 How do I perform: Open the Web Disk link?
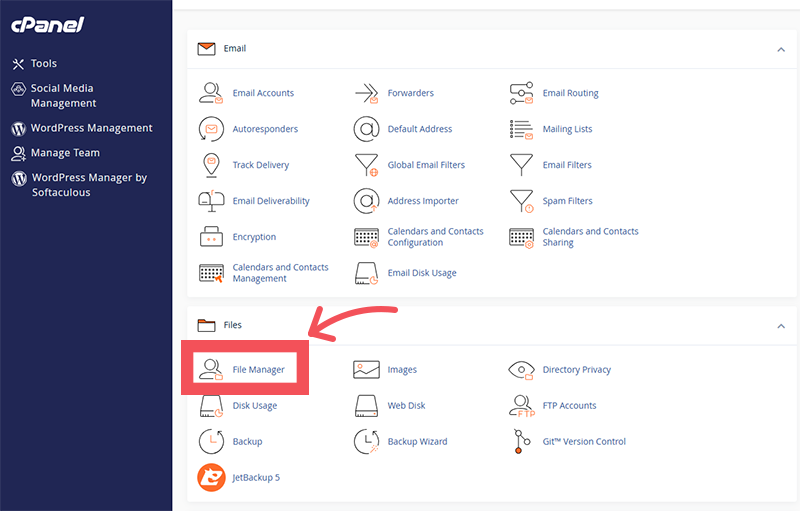click(406, 406)
